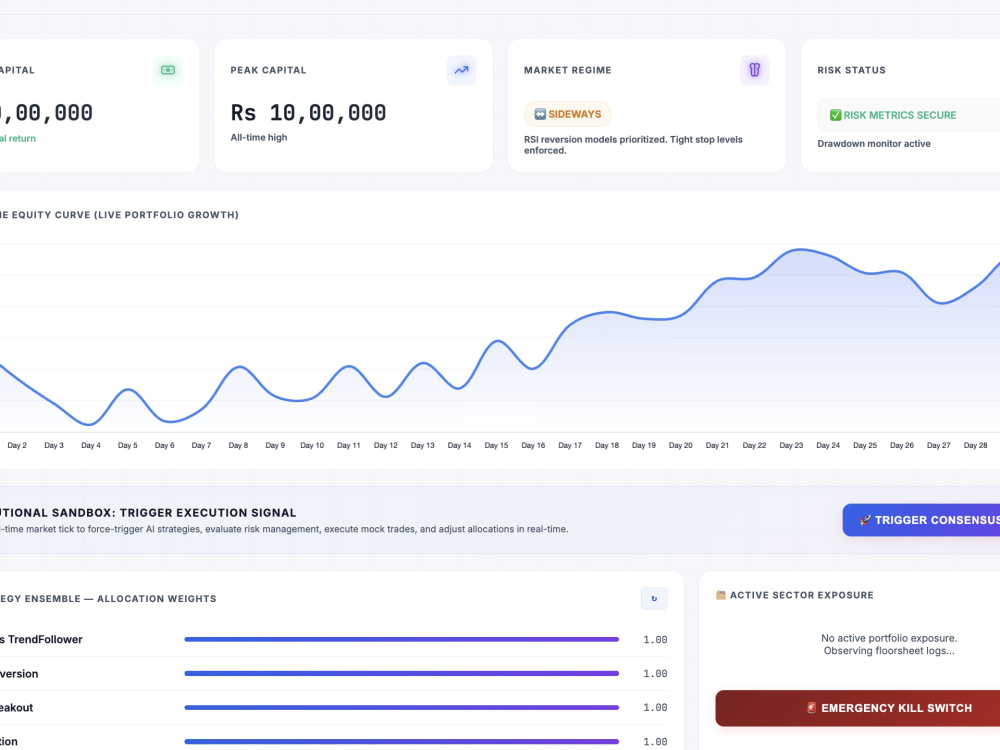
Task: Click the 'PEAK CAPITAL' card heading
Action: 268,70
